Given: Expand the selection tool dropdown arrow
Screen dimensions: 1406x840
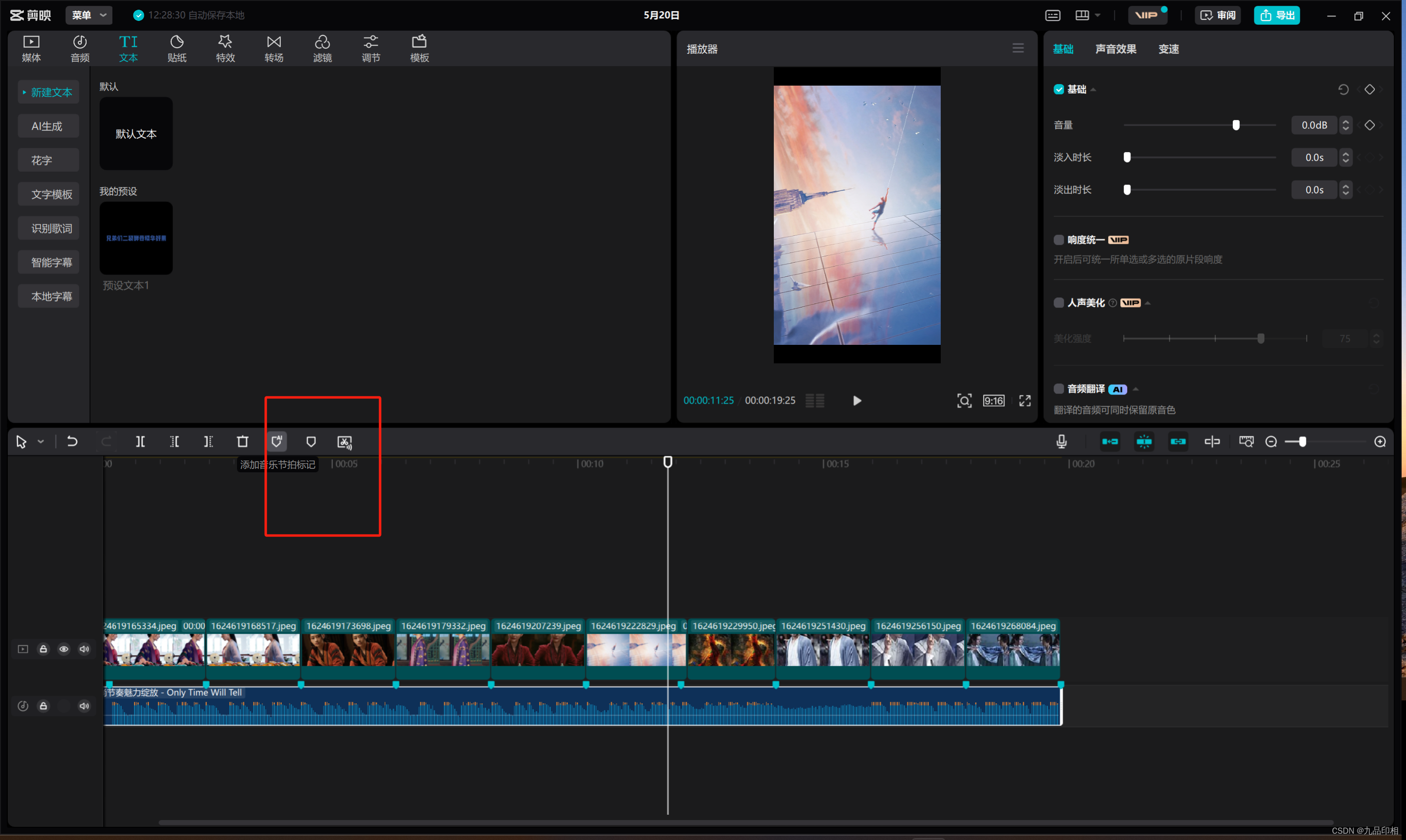Looking at the screenshot, I should click(41, 442).
